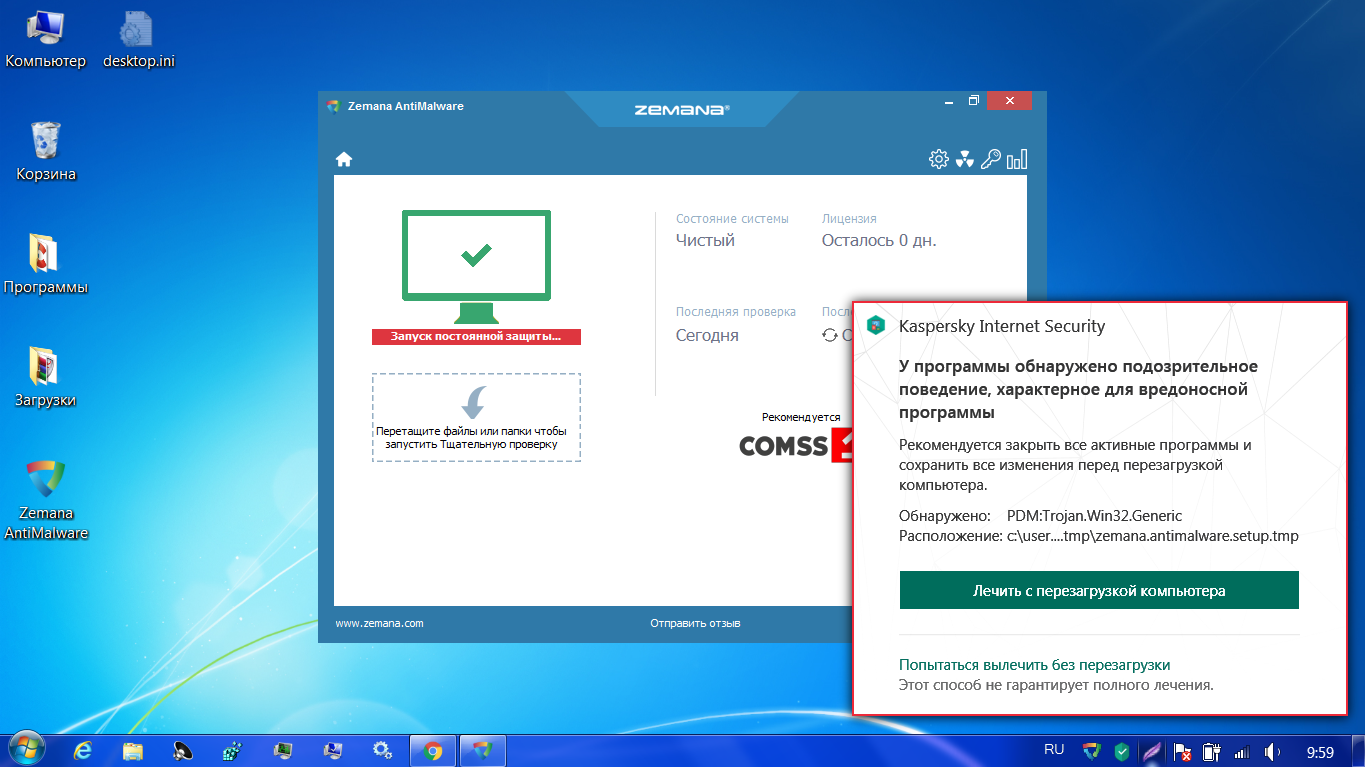Open Kaspersky green shield tray icon

1122,750
